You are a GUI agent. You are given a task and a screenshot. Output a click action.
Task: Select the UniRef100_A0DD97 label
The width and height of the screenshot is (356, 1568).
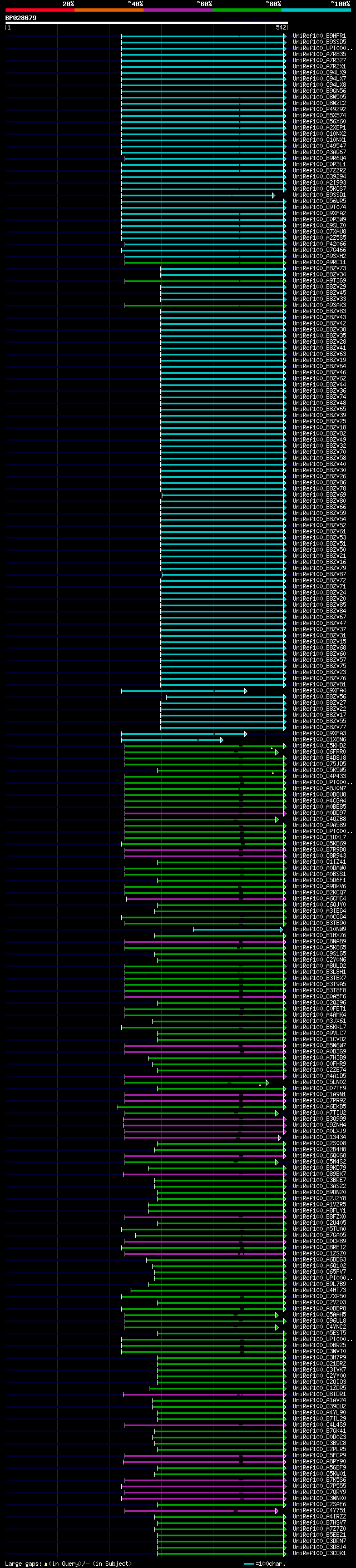click(319, 813)
